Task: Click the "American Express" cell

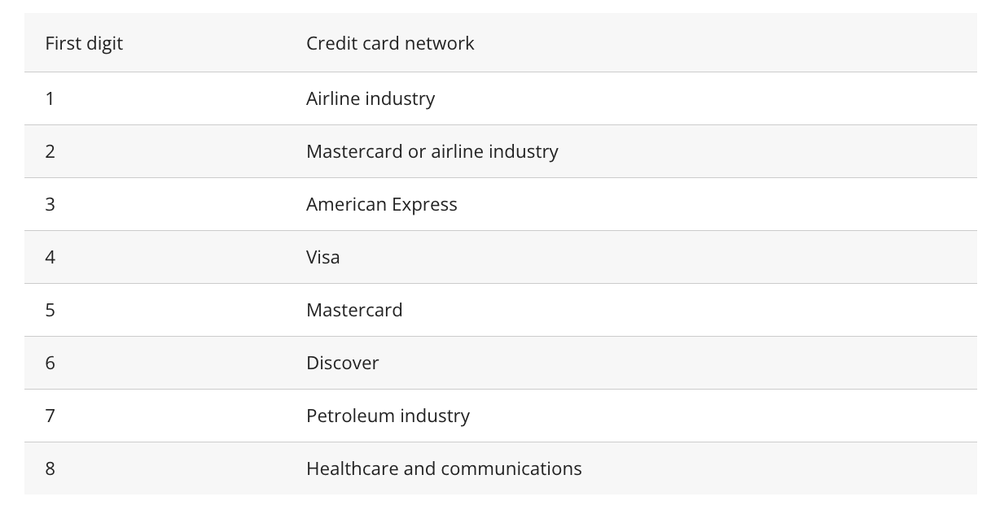Action: (381, 205)
